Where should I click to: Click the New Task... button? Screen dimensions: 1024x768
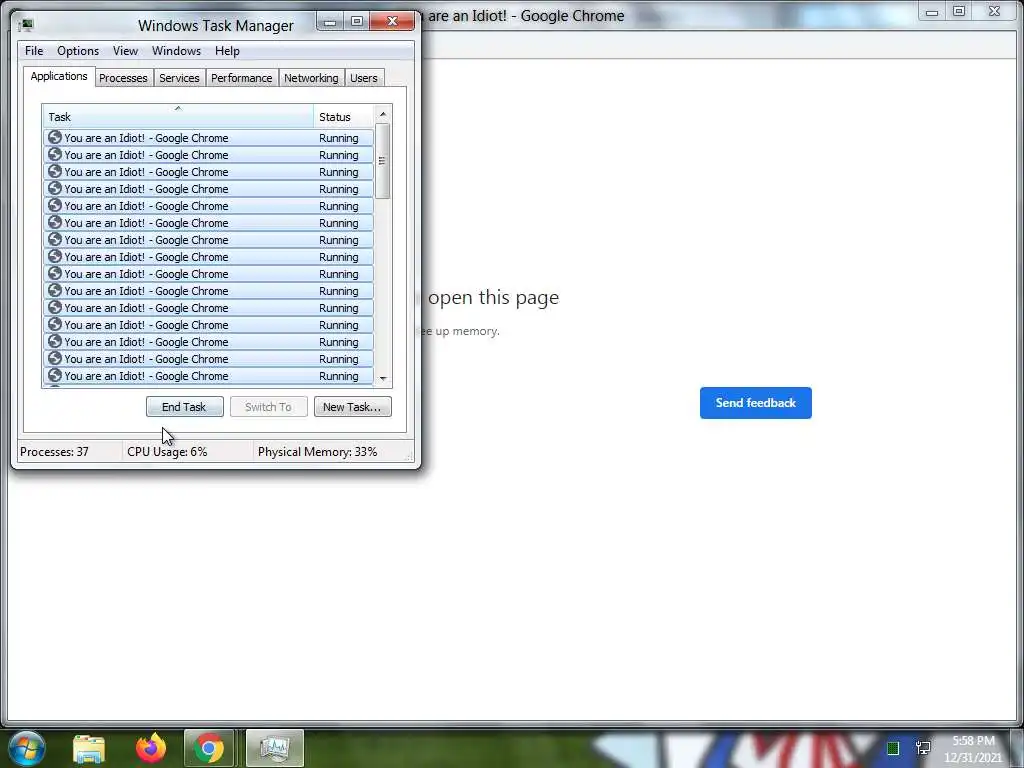tap(353, 407)
